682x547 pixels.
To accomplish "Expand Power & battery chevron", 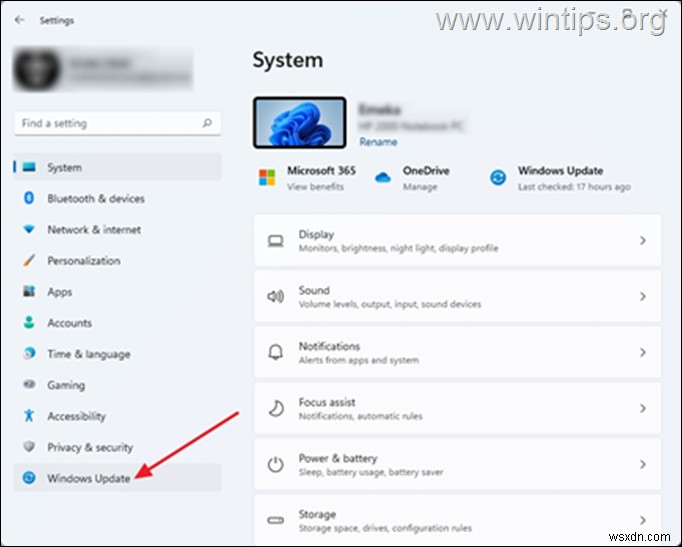I will coord(642,464).
